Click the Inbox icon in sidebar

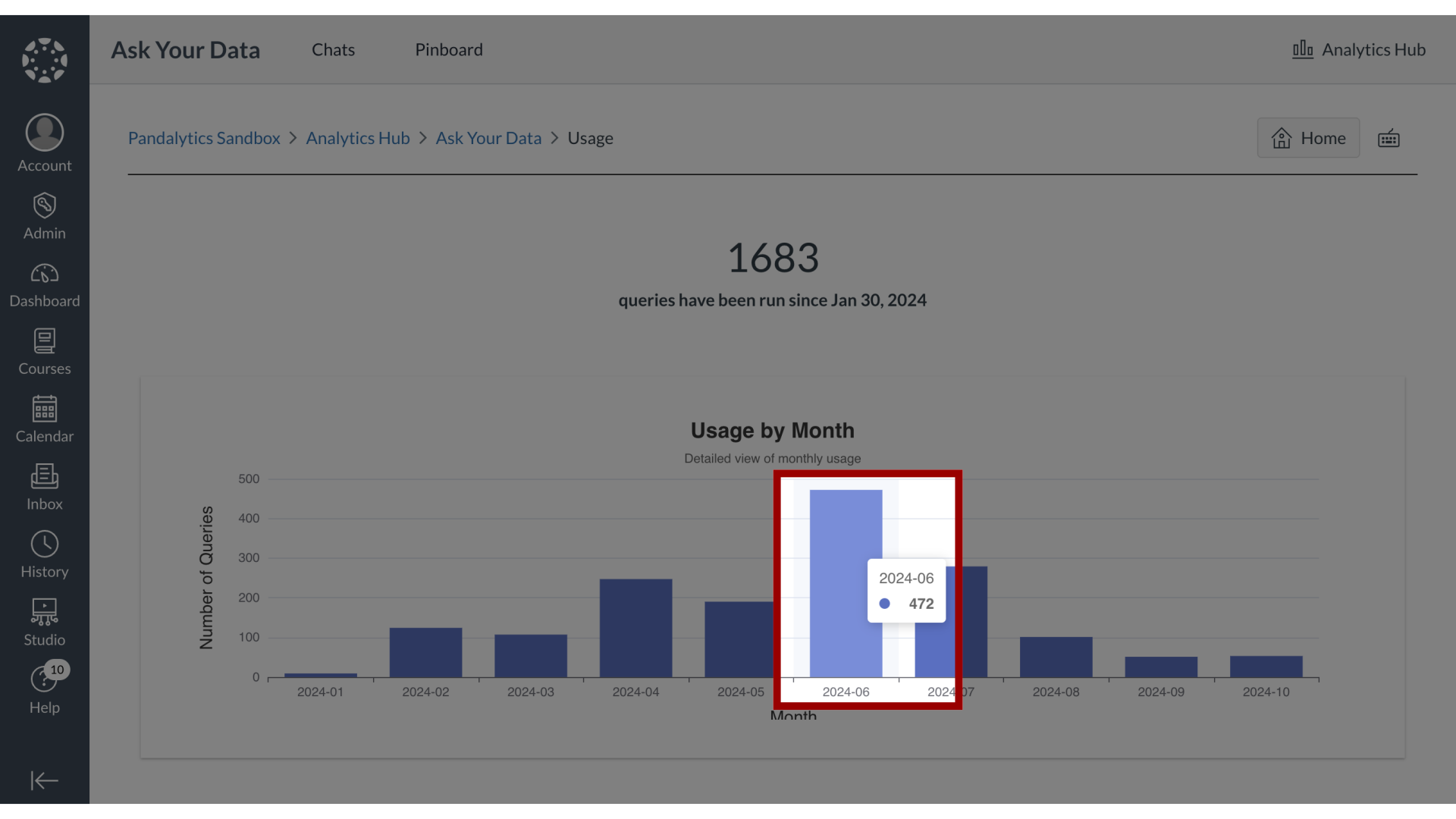(x=44, y=487)
